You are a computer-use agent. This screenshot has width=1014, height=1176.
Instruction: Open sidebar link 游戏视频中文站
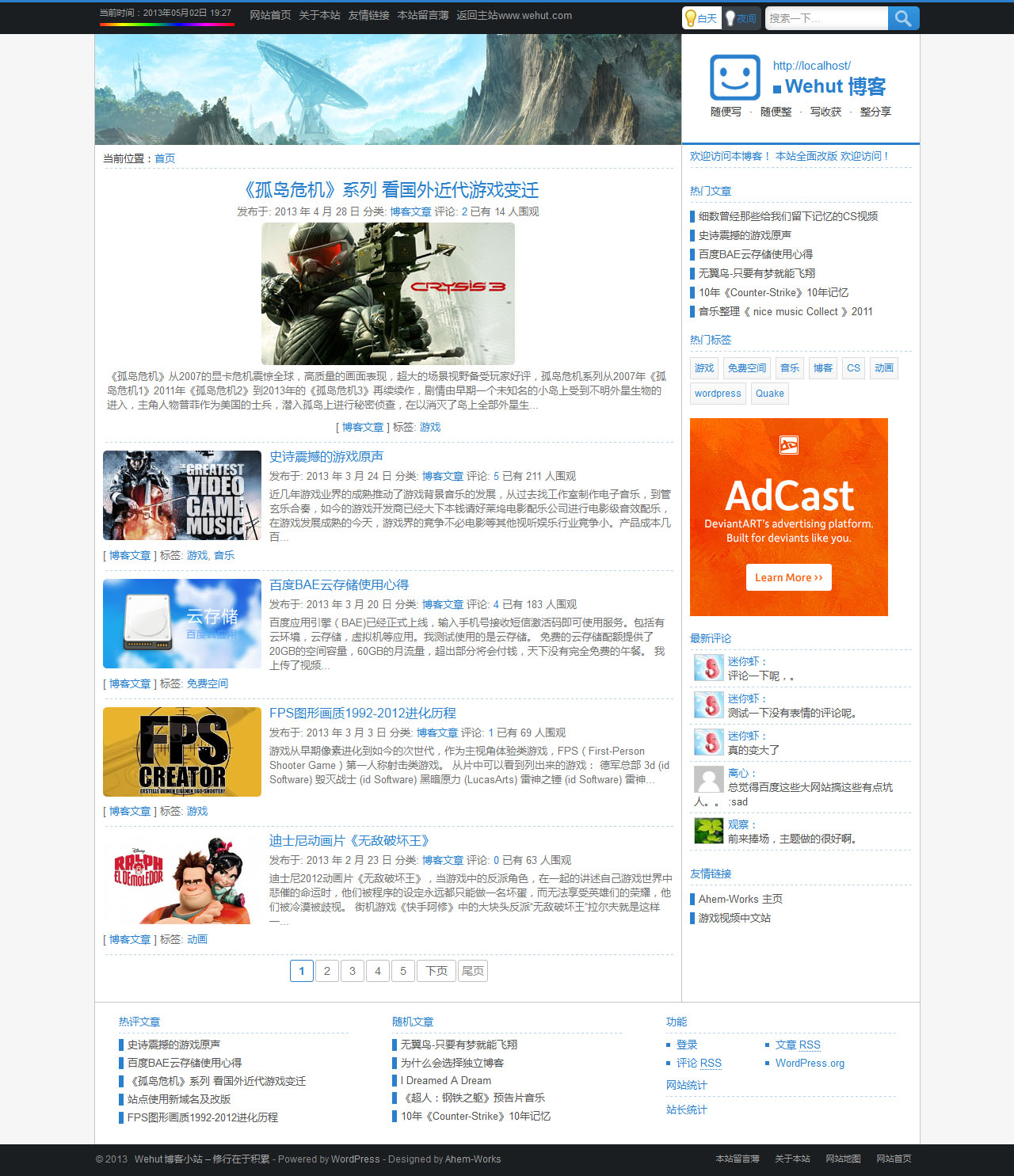(x=734, y=918)
